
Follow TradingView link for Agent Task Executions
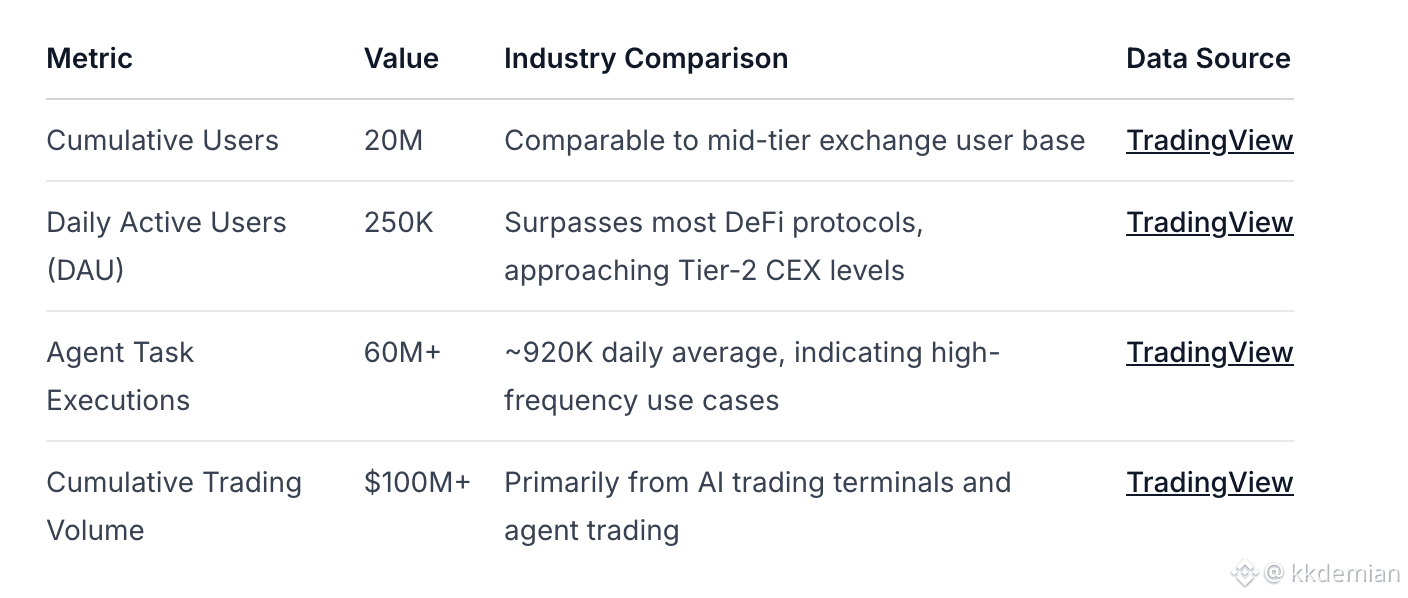(x=1209, y=352)
